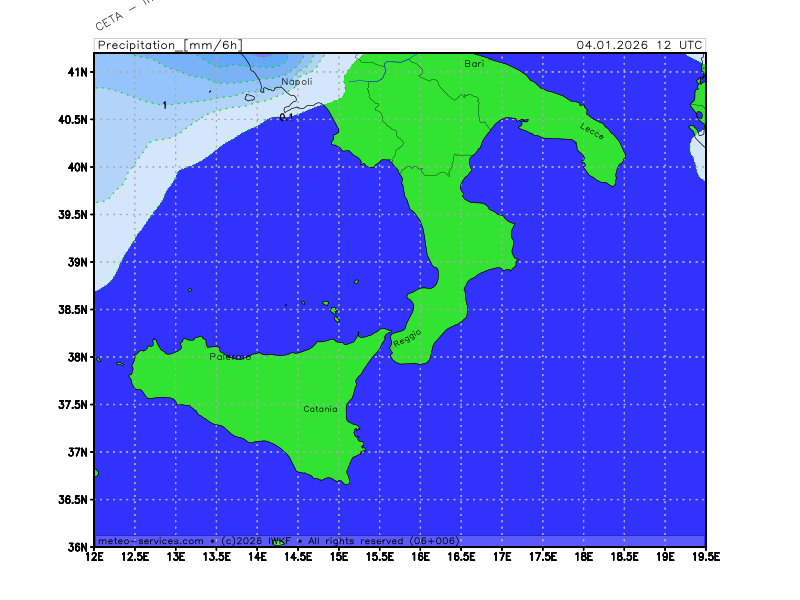
Task: Click the 12E longitude axis label
Action: click(95, 556)
